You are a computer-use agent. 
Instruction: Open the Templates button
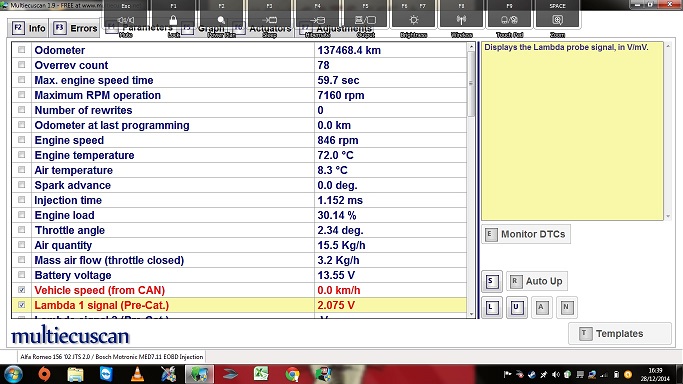coord(619,333)
